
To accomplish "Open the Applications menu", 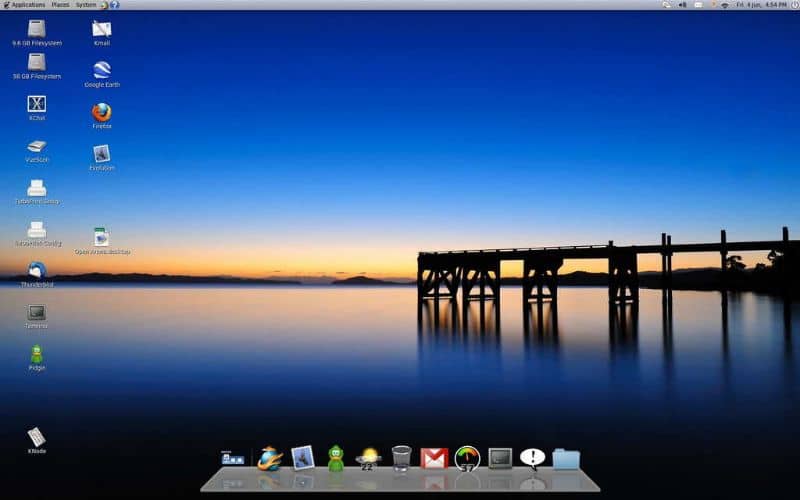I will (x=24, y=5).
